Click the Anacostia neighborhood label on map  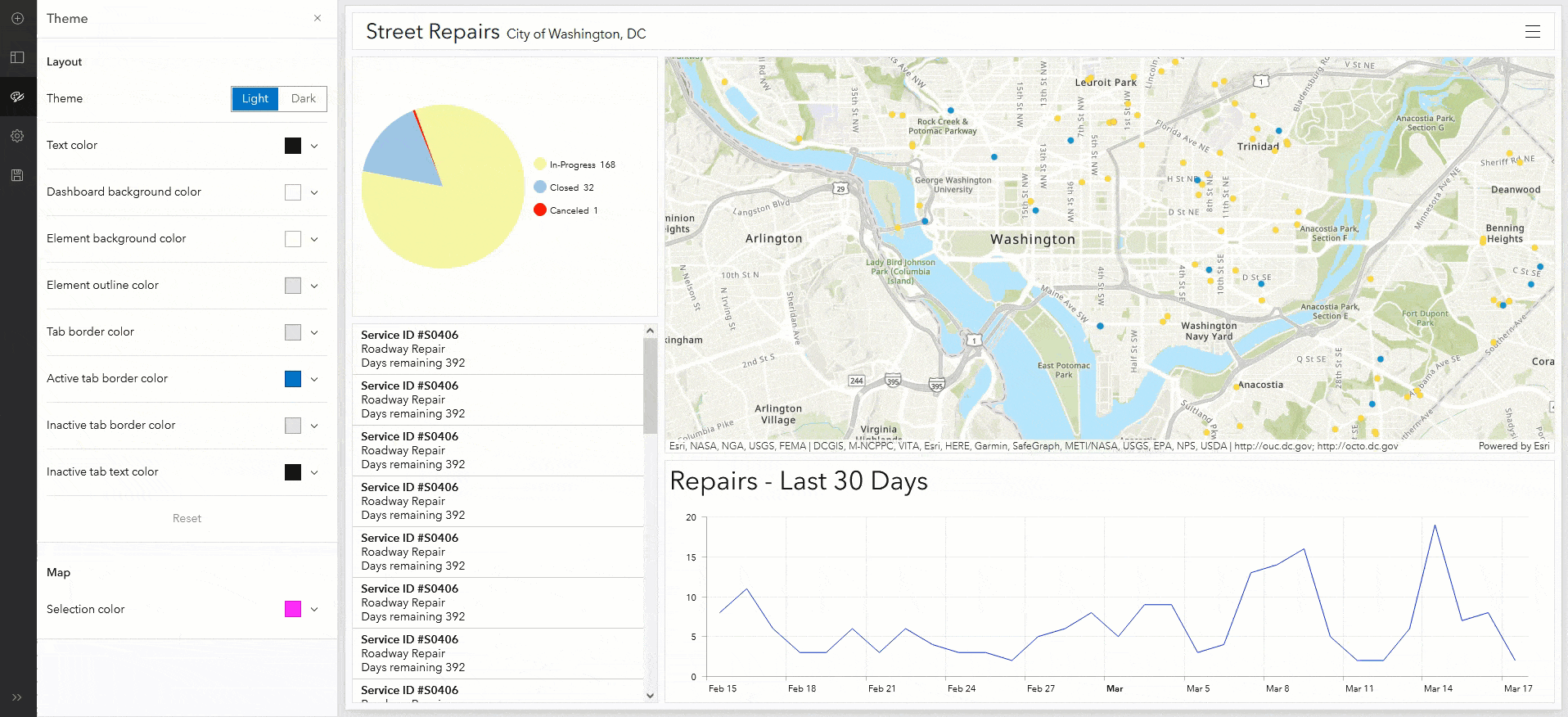point(1260,385)
